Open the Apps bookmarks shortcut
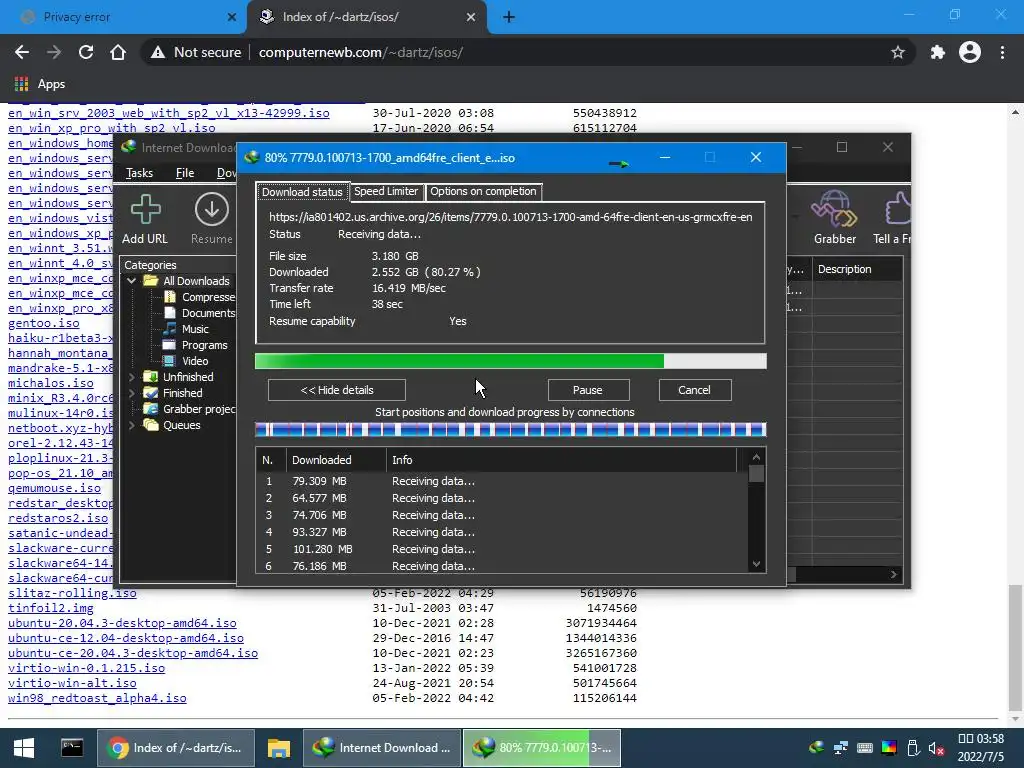The height and width of the screenshot is (768, 1024). (40, 84)
